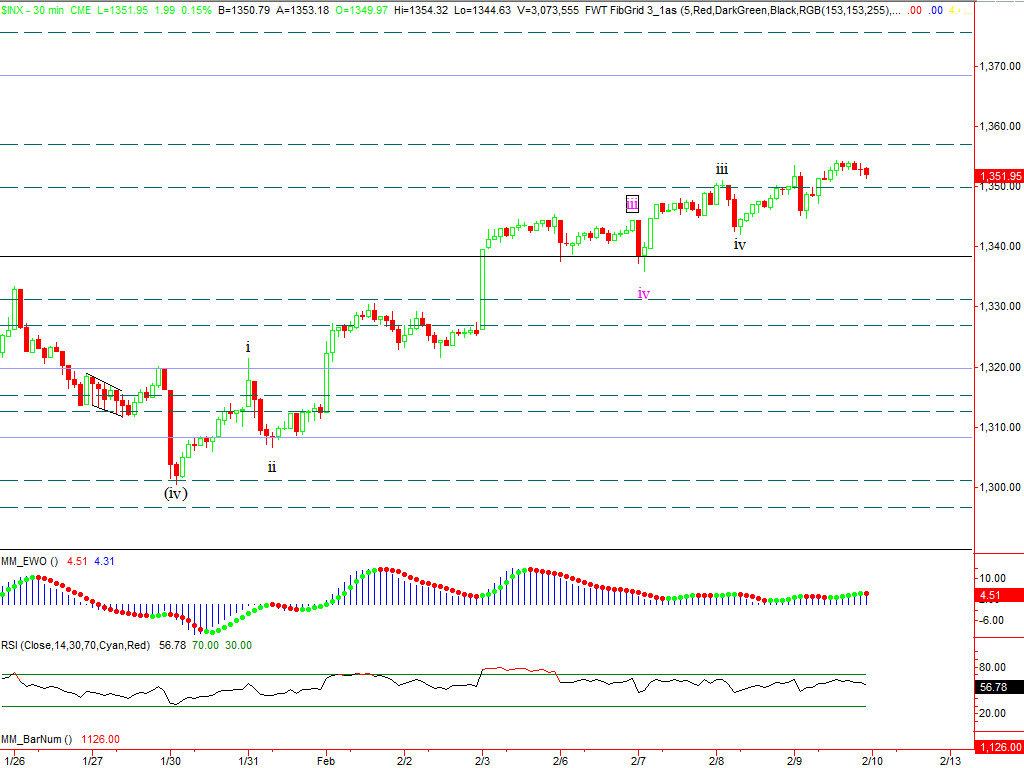Click the 1,340.00 price axis label
Image resolution: width=1024 pixels, height=768 pixels.
point(1000,246)
